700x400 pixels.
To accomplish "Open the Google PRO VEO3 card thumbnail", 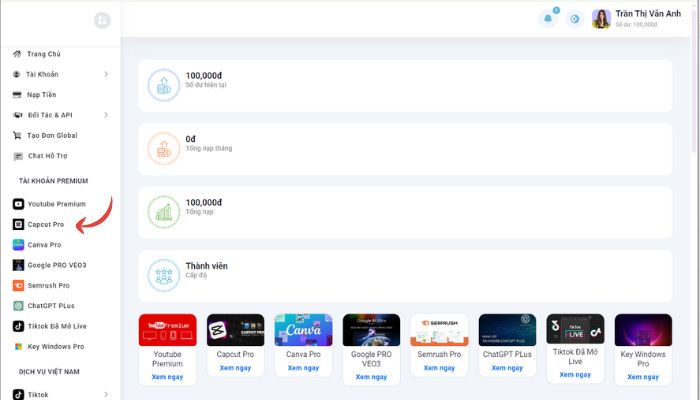I will pyautogui.click(x=371, y=330).
